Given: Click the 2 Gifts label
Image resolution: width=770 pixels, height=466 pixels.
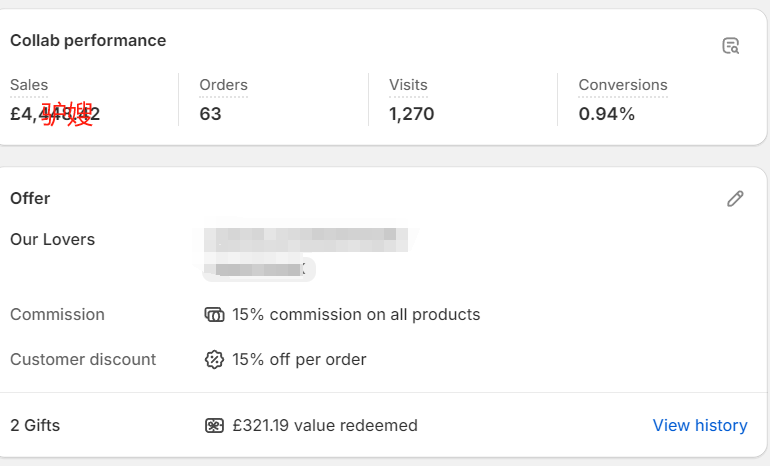Looking at the screenshot, I should (35, 426).
